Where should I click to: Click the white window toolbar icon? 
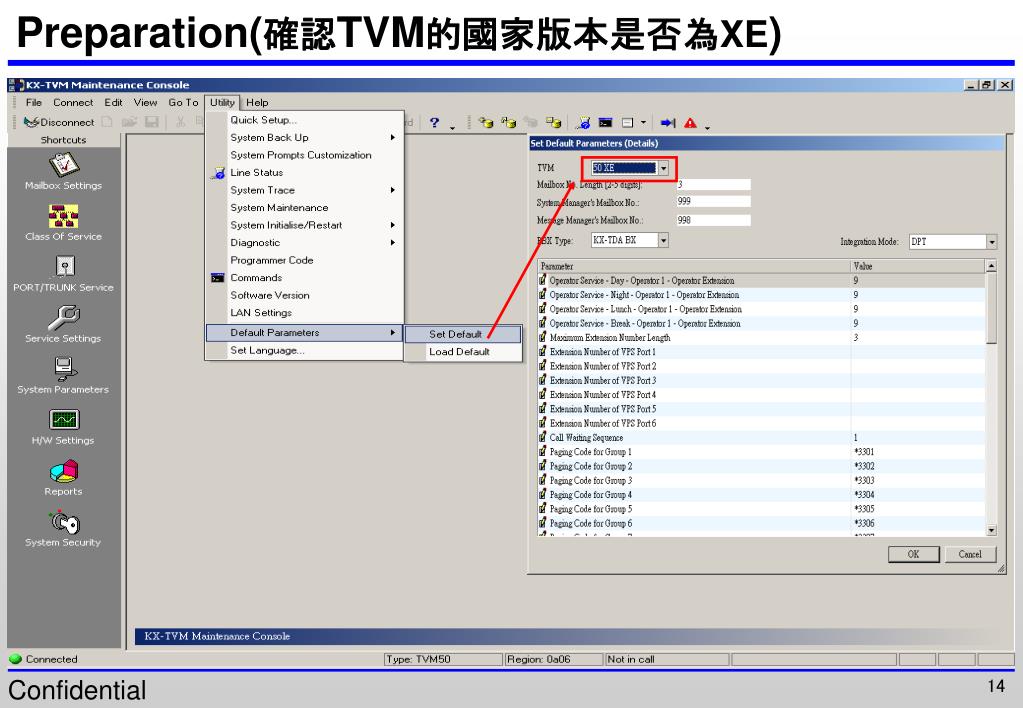628,123
